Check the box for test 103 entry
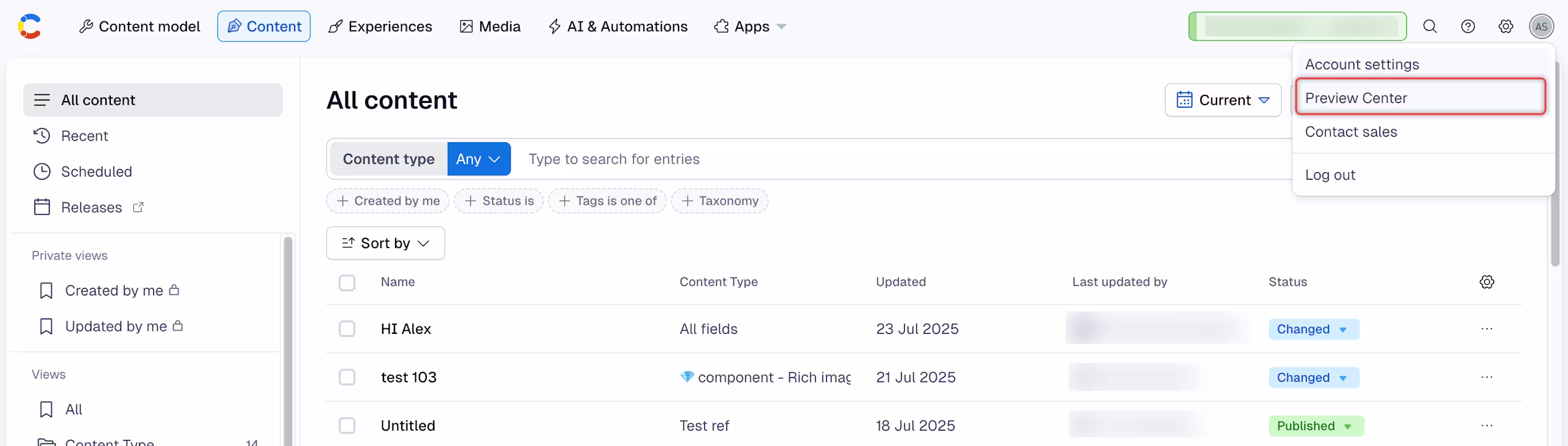This screenshot has height=446, width=1568. 347,377
